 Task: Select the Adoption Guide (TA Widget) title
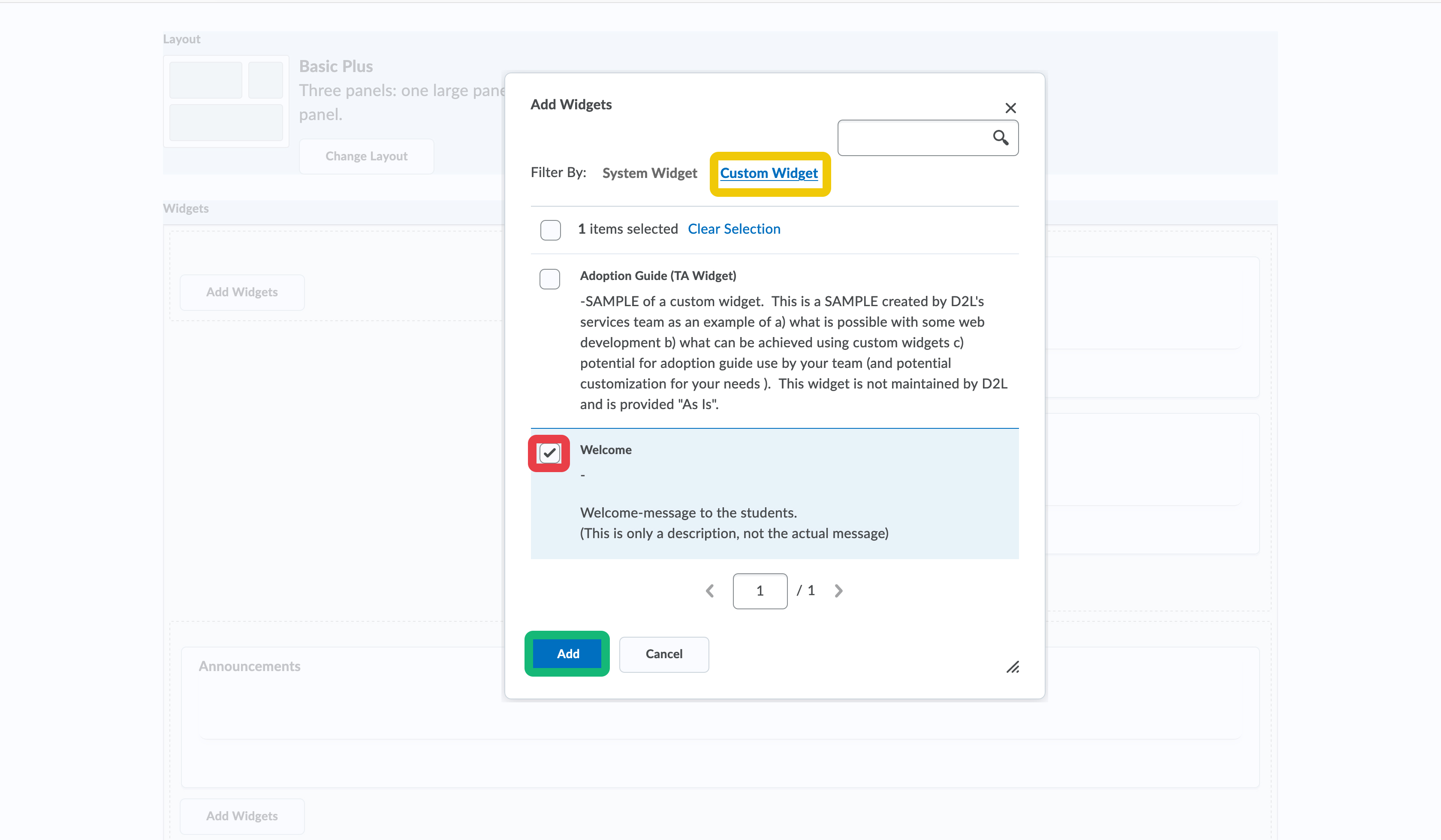point(657,276)
